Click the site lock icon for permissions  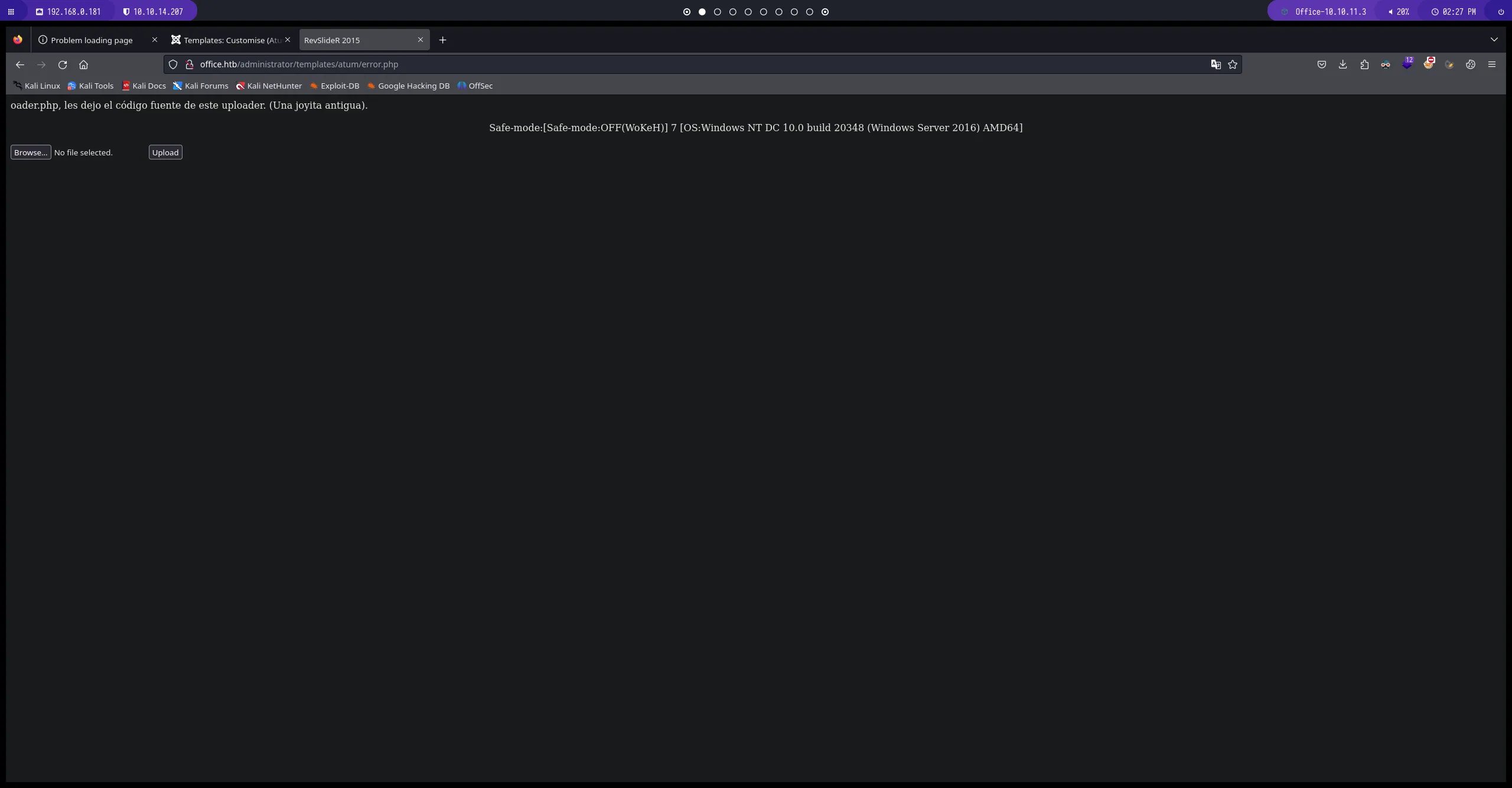click(x=190, y=65)
